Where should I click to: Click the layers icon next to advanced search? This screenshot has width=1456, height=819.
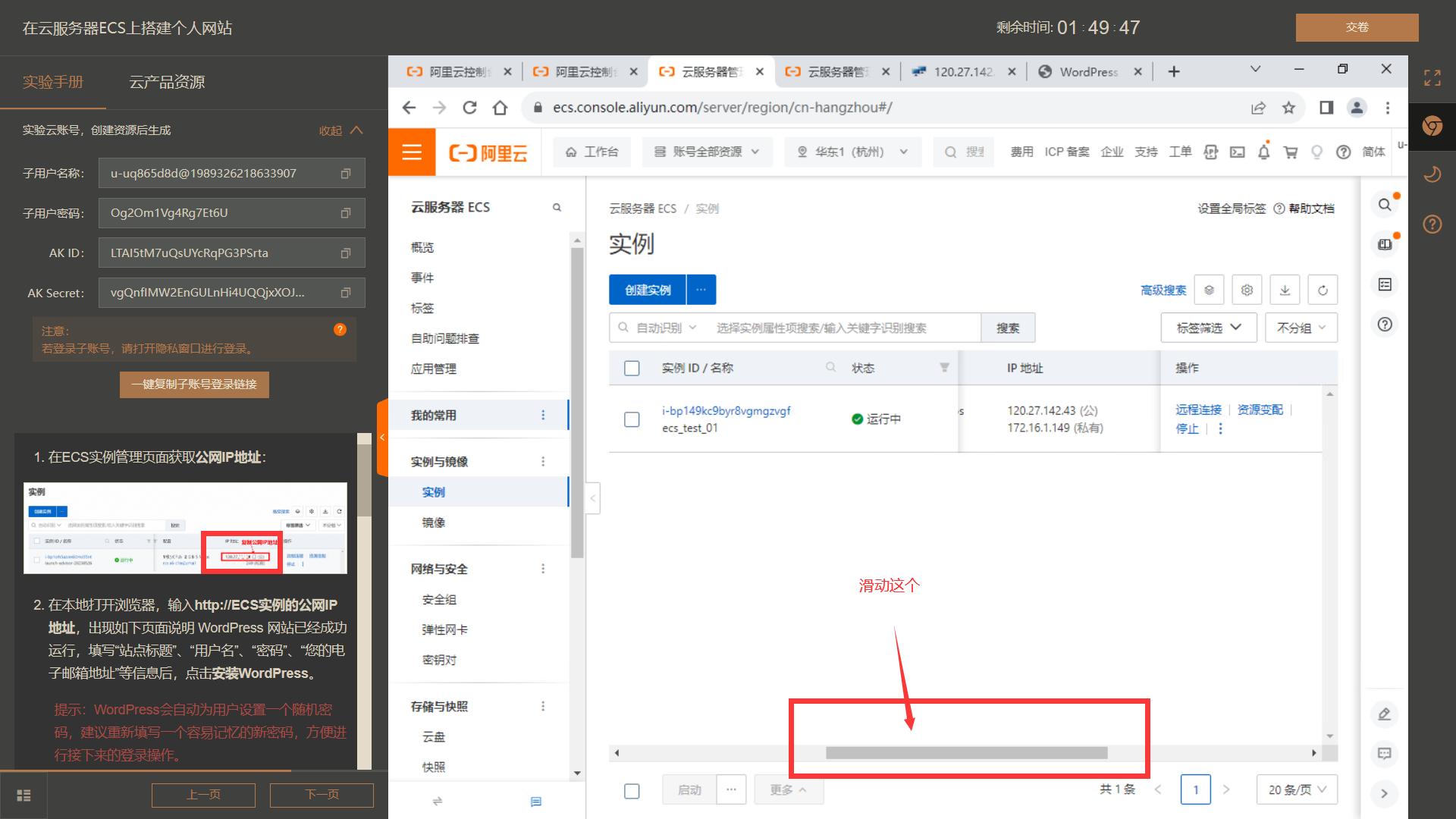(1209, 290)
